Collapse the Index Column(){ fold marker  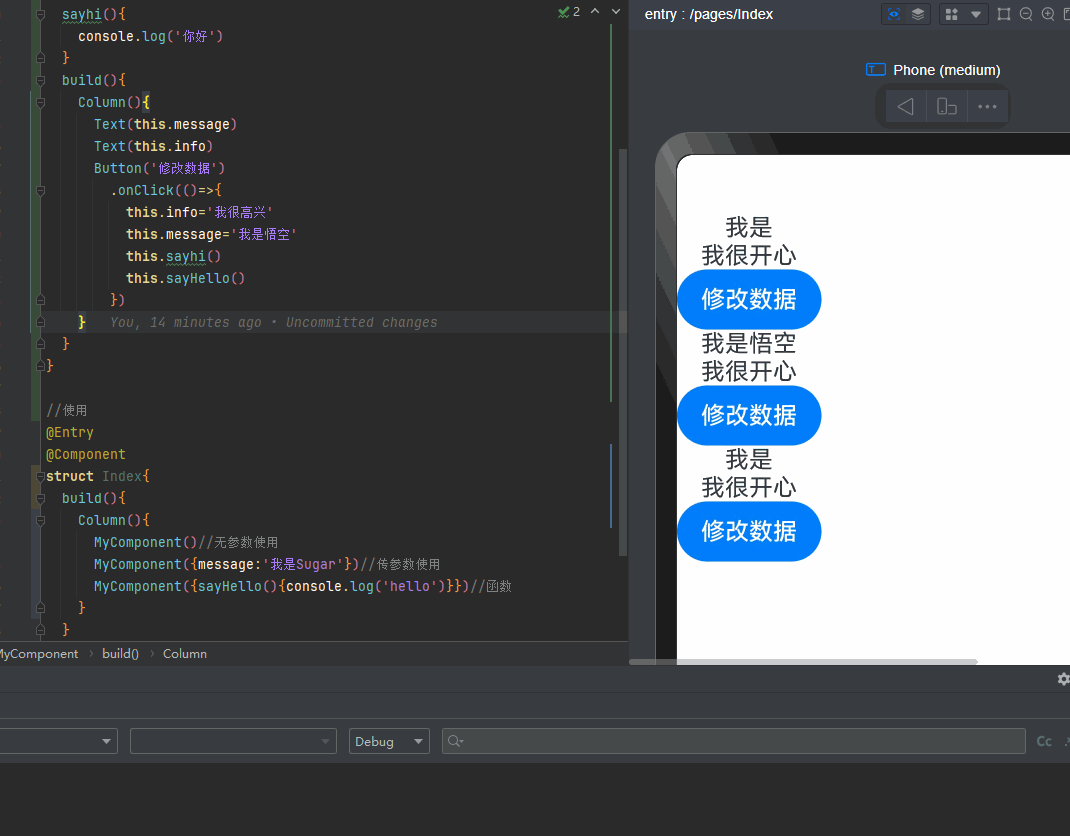tap(40, 520)
